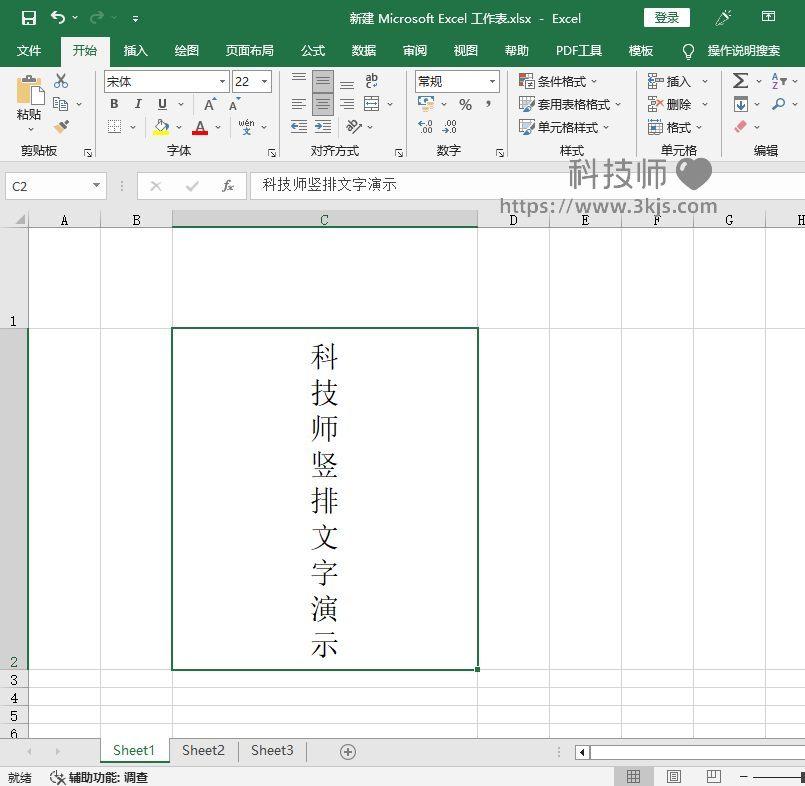Image resolution: width=805 pixels, height=786 pixels.
Task: Expand the Name Box C2 dropdown
Action: click(x=96, y=186)
